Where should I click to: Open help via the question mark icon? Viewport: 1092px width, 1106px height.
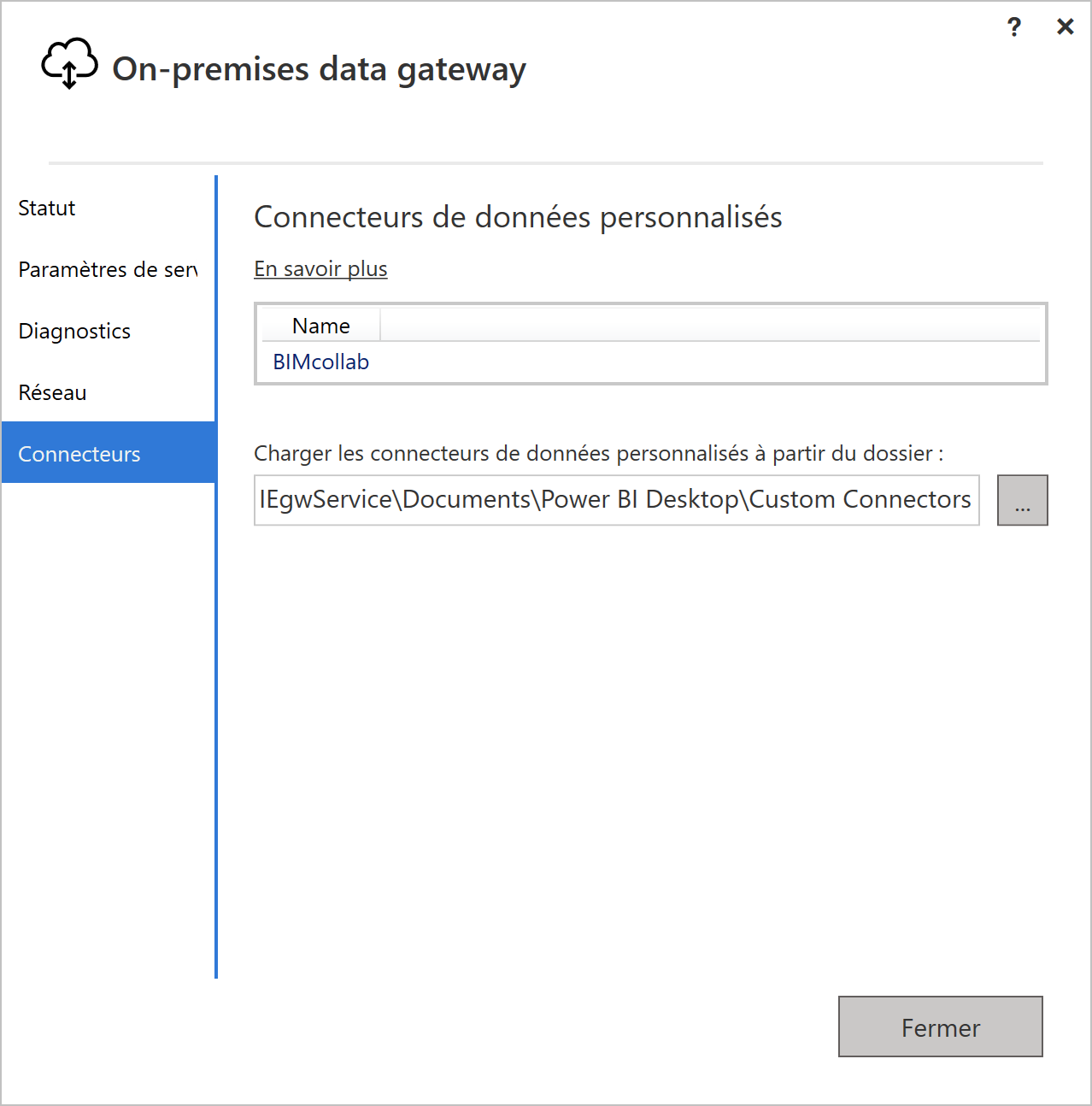[x=1014, y=27]
